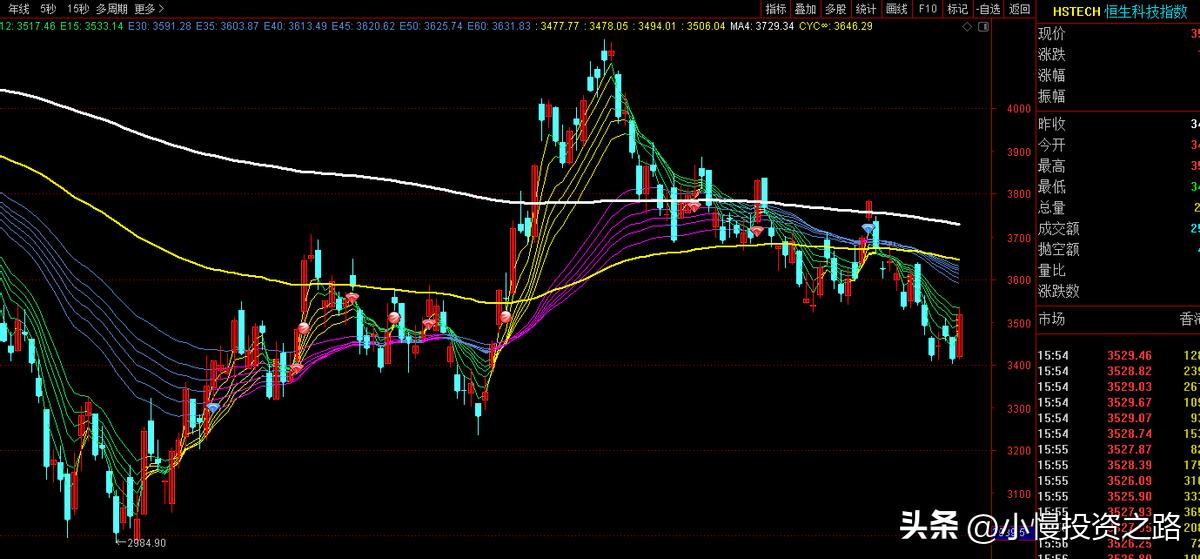The width and height of the screenshot is (1200, 559).
Task: Open the 指标 indicator menu
Action: 776,9
